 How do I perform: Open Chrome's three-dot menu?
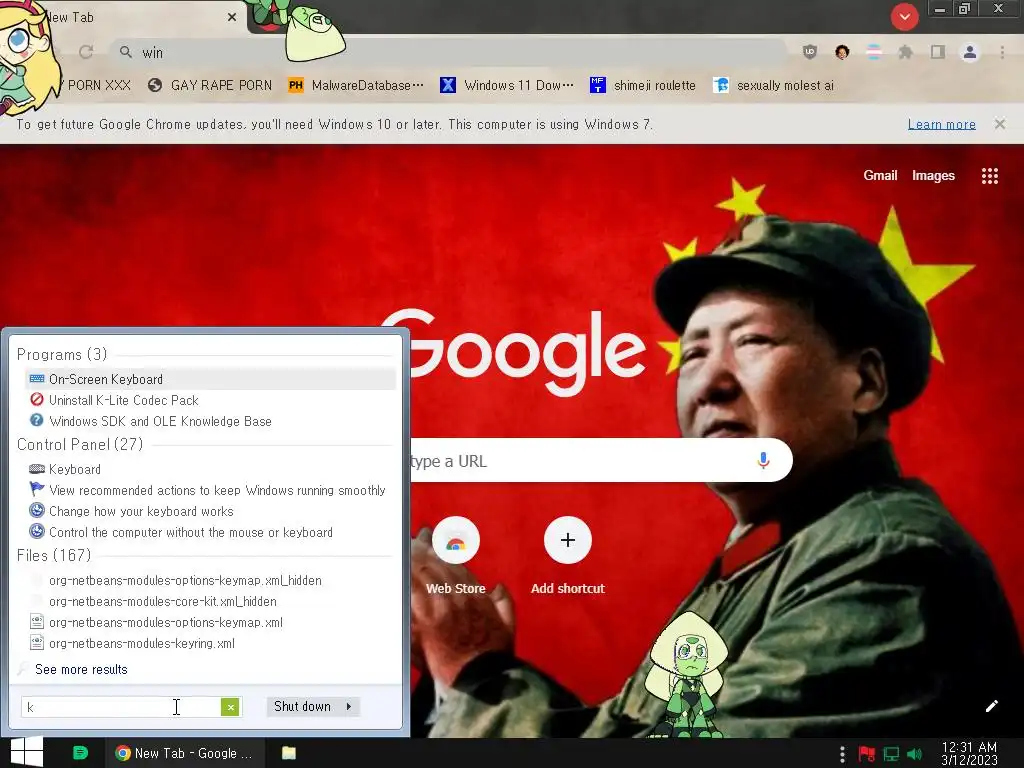coord(1002,52)
